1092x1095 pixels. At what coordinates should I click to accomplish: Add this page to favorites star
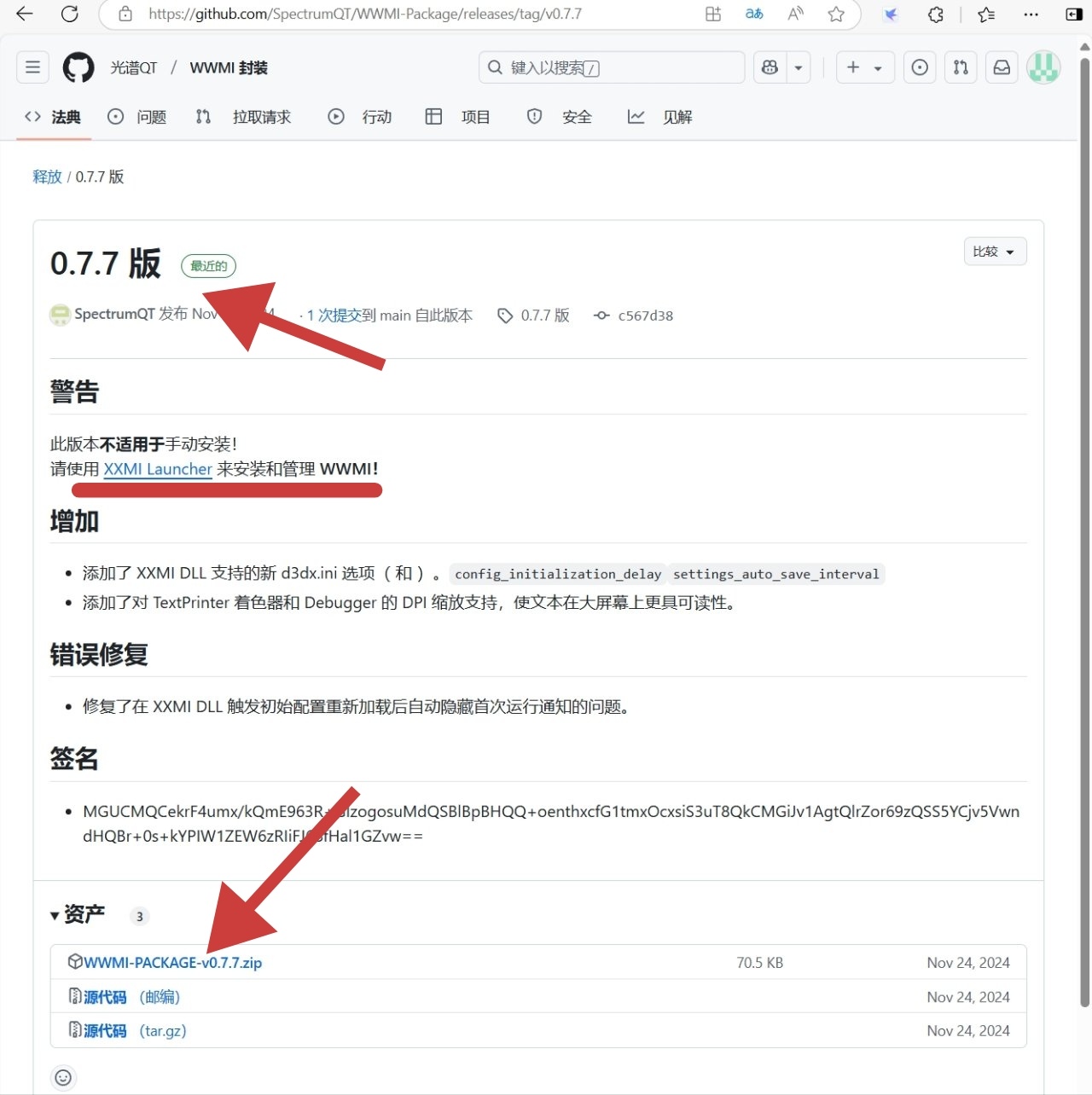click(x=836, y=14)
